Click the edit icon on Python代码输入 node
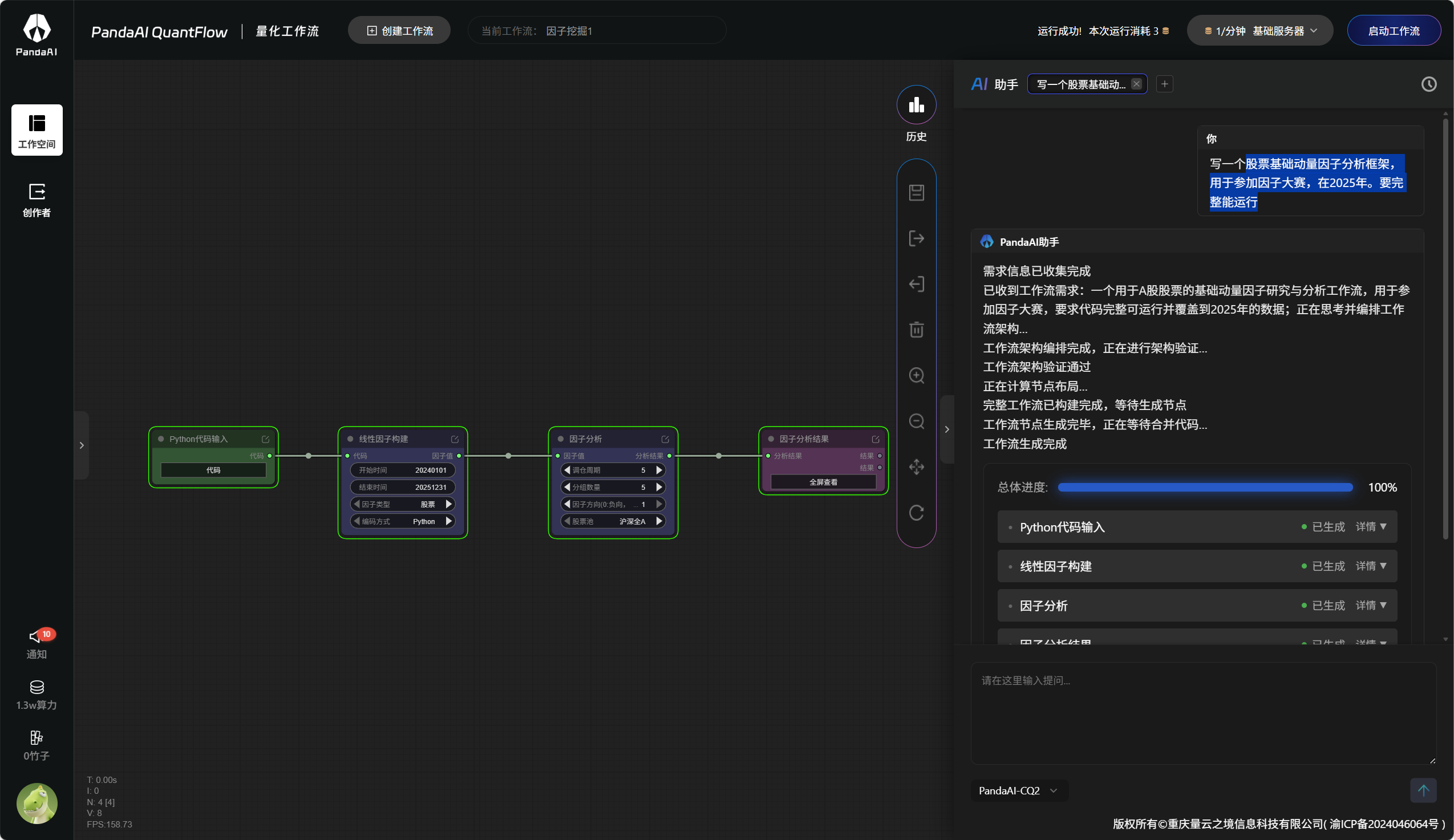Viewport: 1454px width, 840px height. click(265, 440)
